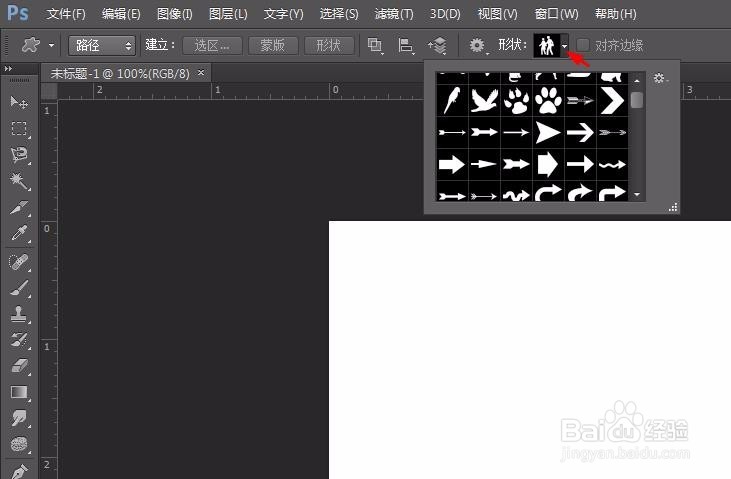Select the Brush tool

tap(19, 288)
